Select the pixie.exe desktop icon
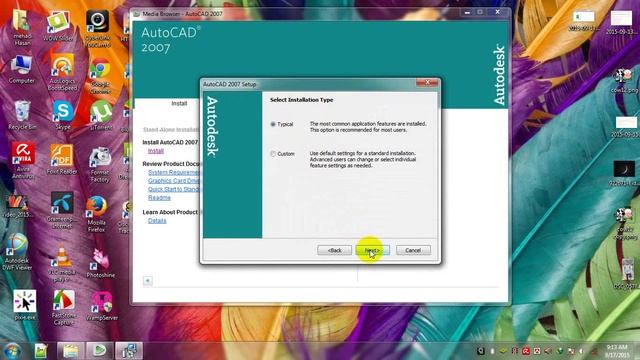 point(24,304)
